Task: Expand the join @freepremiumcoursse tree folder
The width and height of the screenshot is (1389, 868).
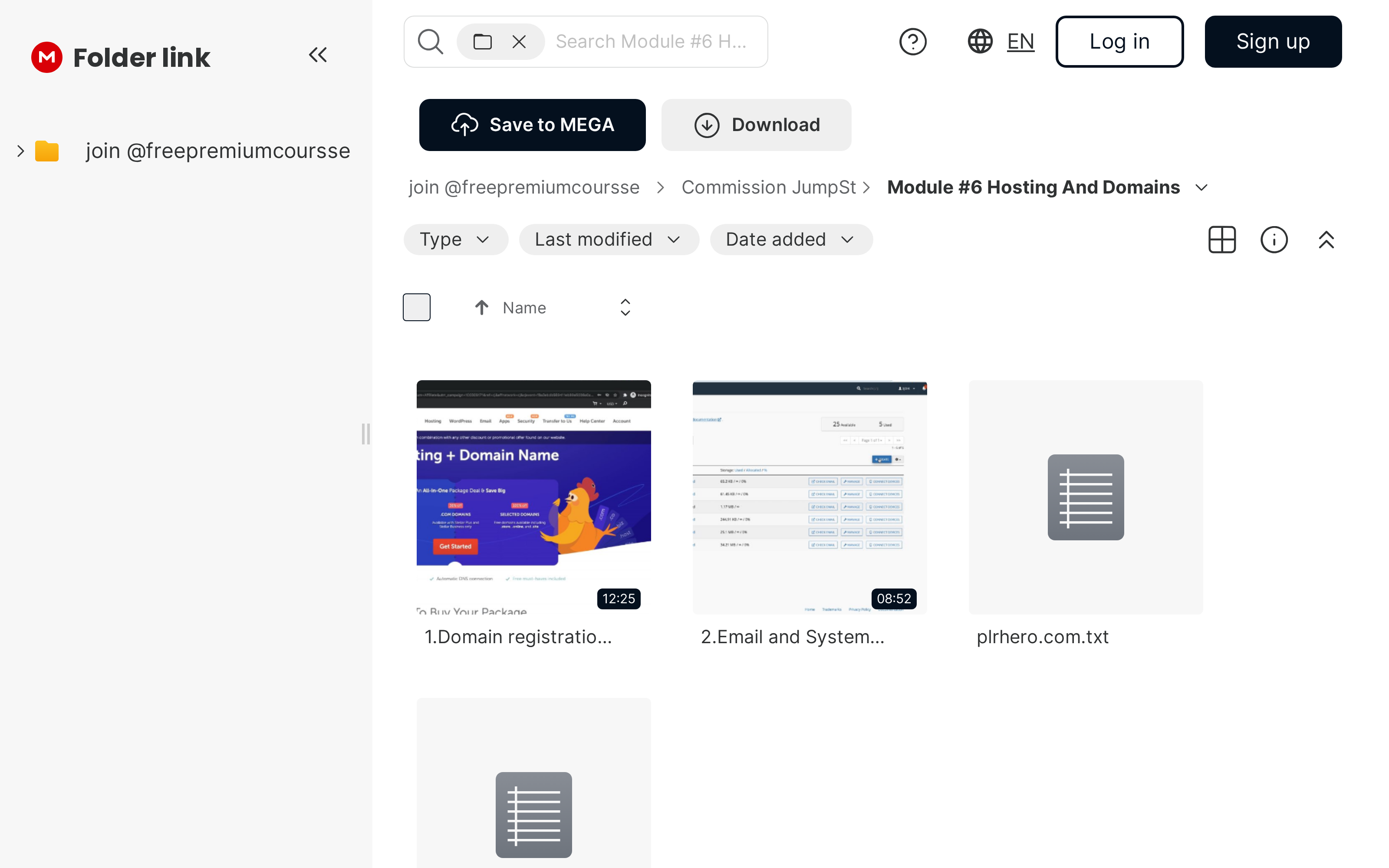Action: tap(21, 151)
